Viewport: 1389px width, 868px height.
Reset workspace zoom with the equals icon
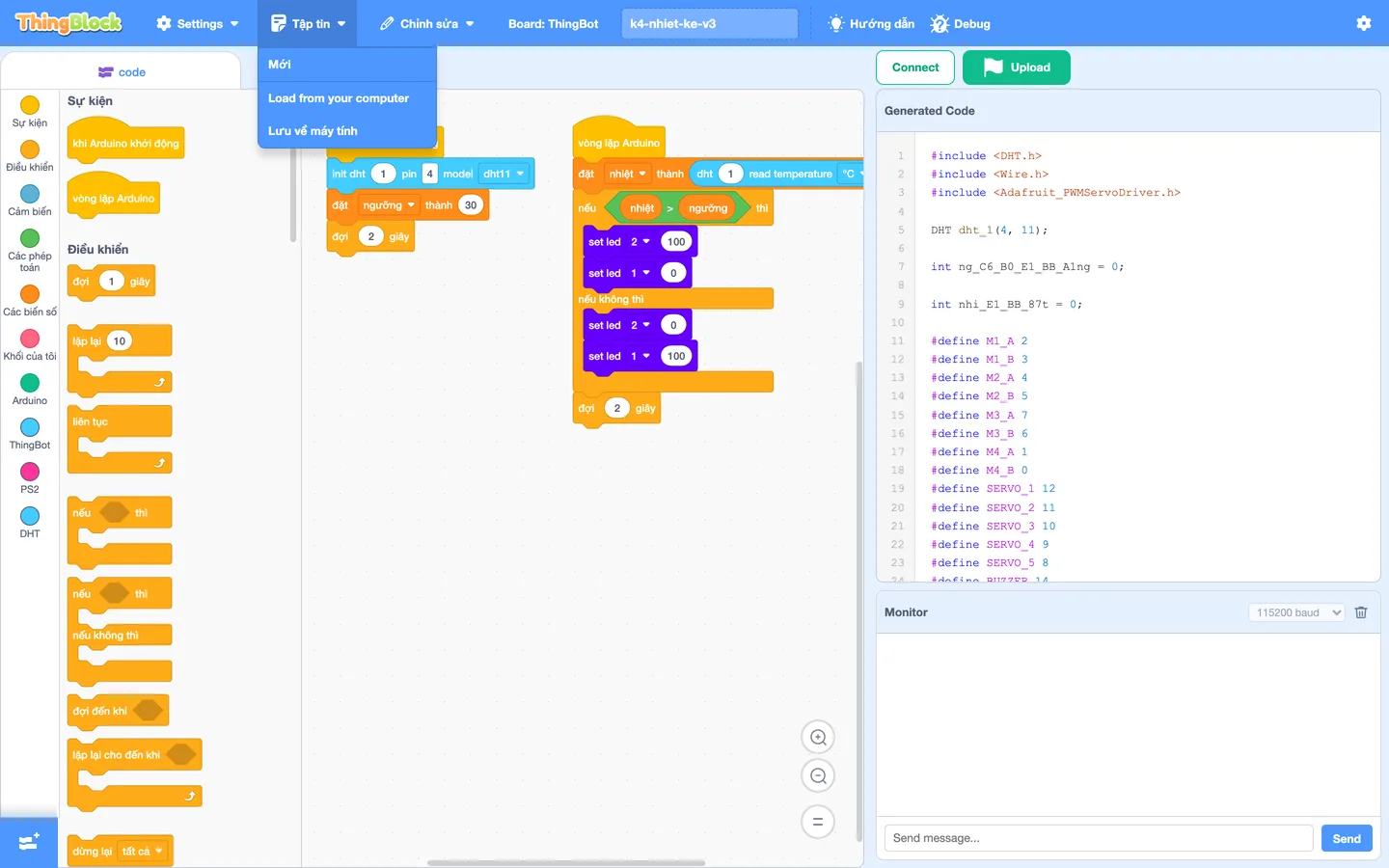click(x=818, y=822)
